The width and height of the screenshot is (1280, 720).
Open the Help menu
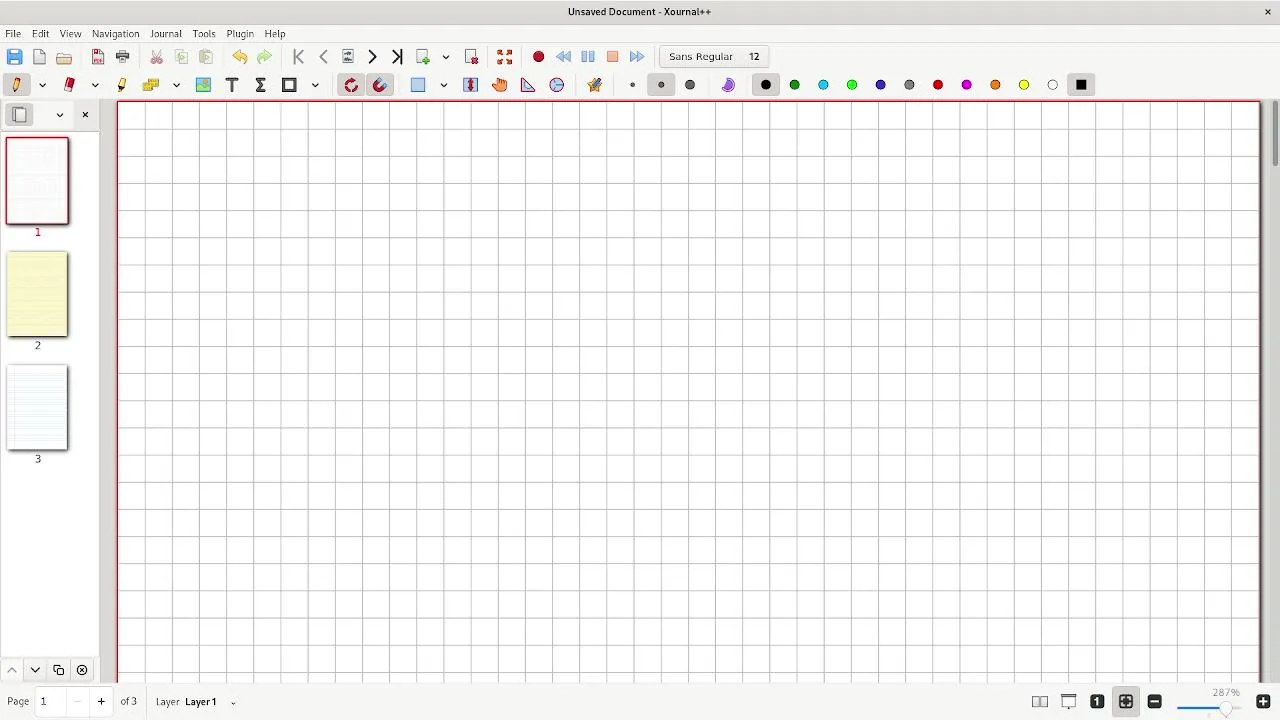(x=275, y=33)
